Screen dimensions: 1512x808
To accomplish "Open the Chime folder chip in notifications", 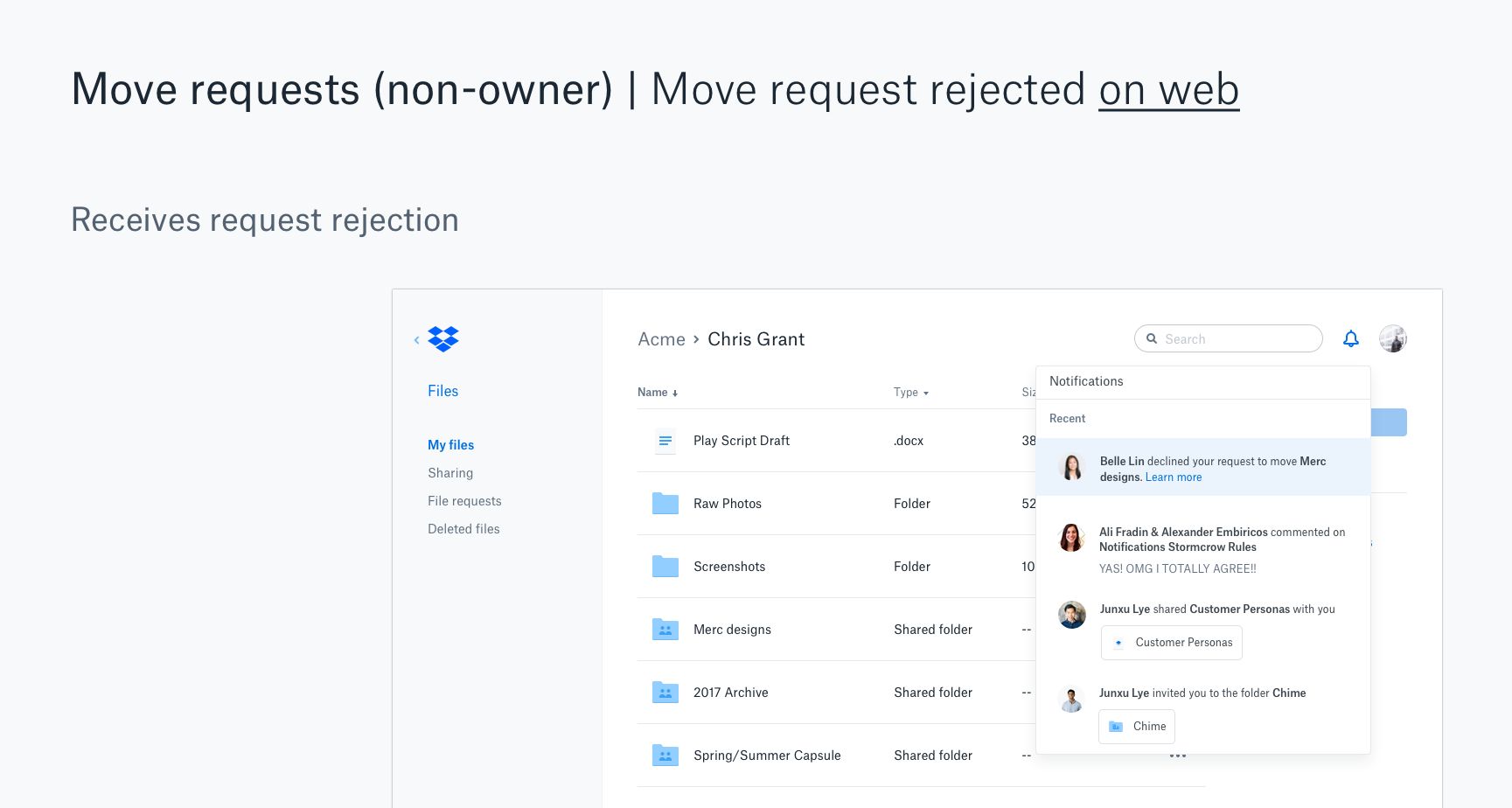I will [1136, 727].
